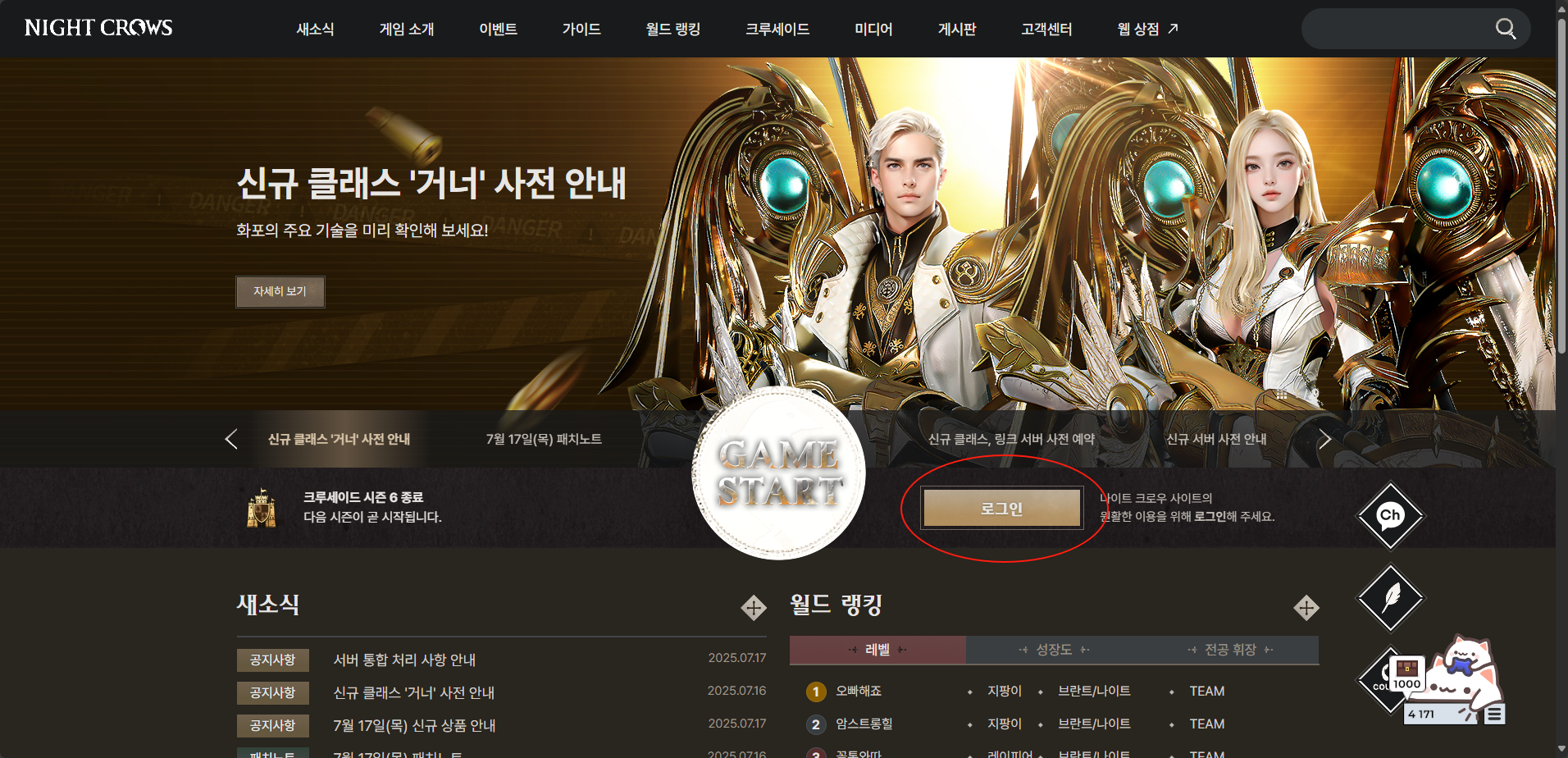The image size is (1568, 758).
Task: Open the 월드 랭킹 menu item
Action: point(672,29)
